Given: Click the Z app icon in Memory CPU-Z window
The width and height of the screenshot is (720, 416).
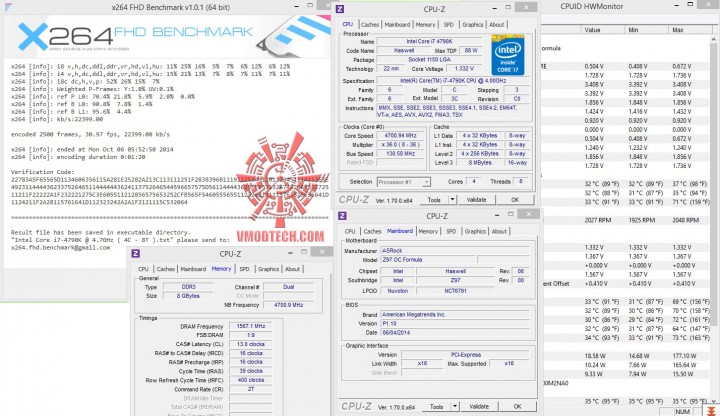Looking at the screenshot, I should coord(135,254).
